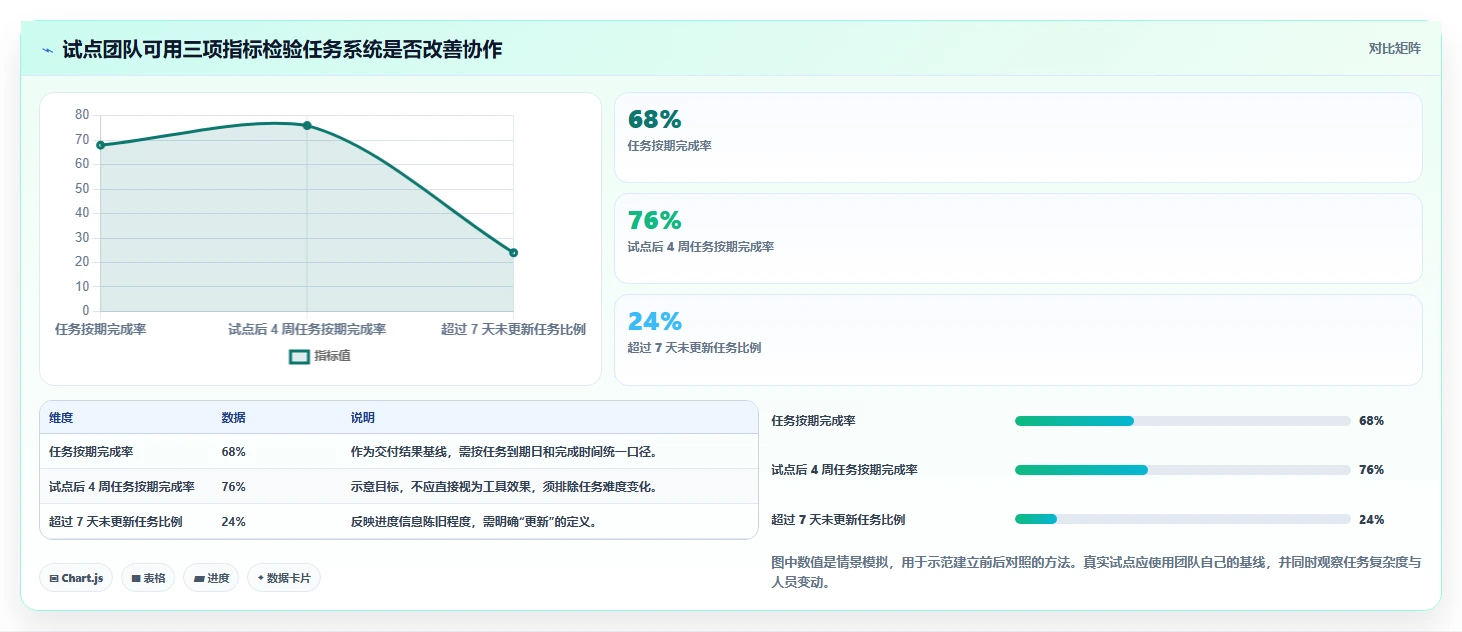Click the 68% cell in the table
1462x632 pixels.
click(x=233, y=452)
